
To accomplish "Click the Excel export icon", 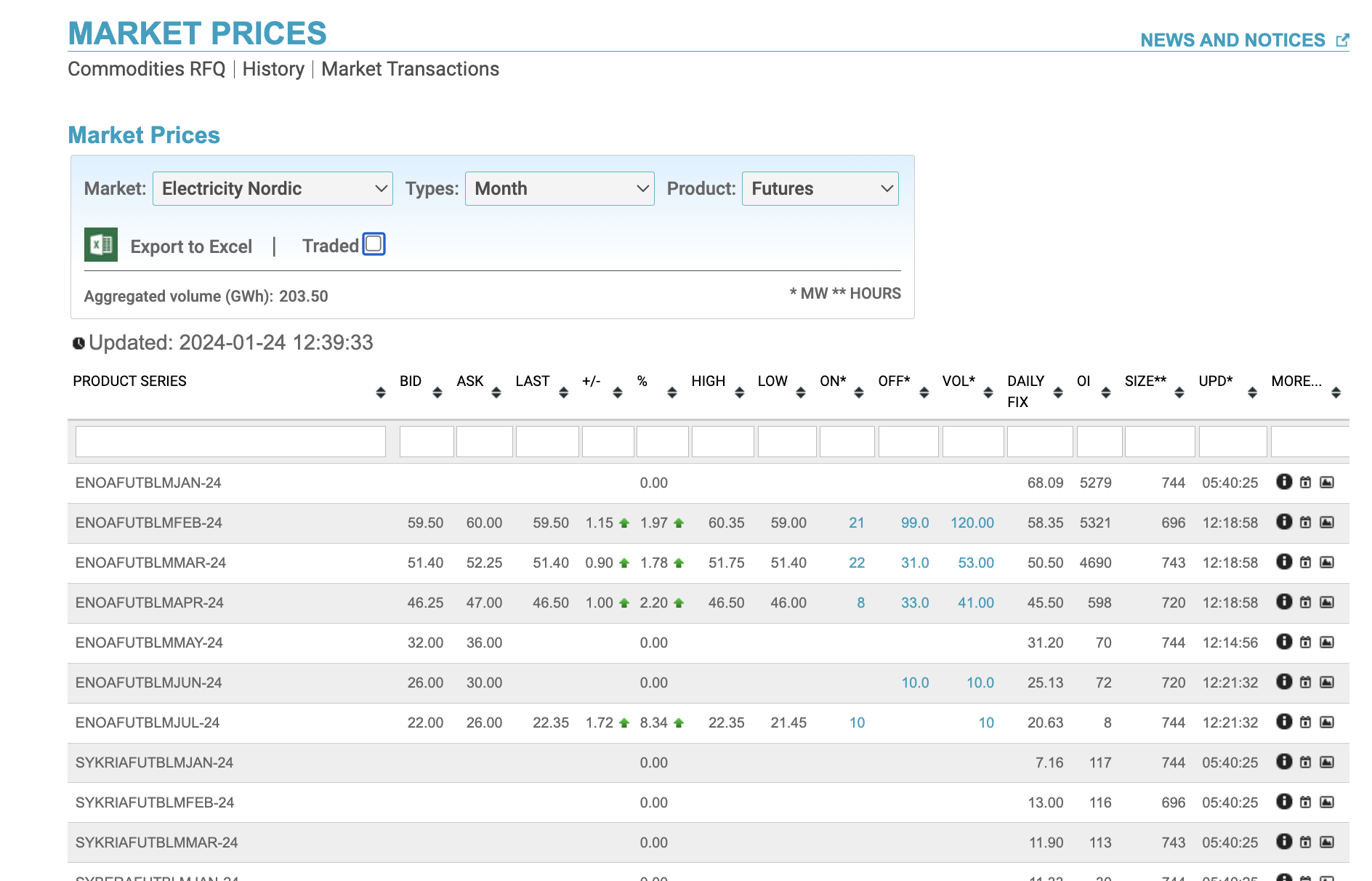I will 100,245.
